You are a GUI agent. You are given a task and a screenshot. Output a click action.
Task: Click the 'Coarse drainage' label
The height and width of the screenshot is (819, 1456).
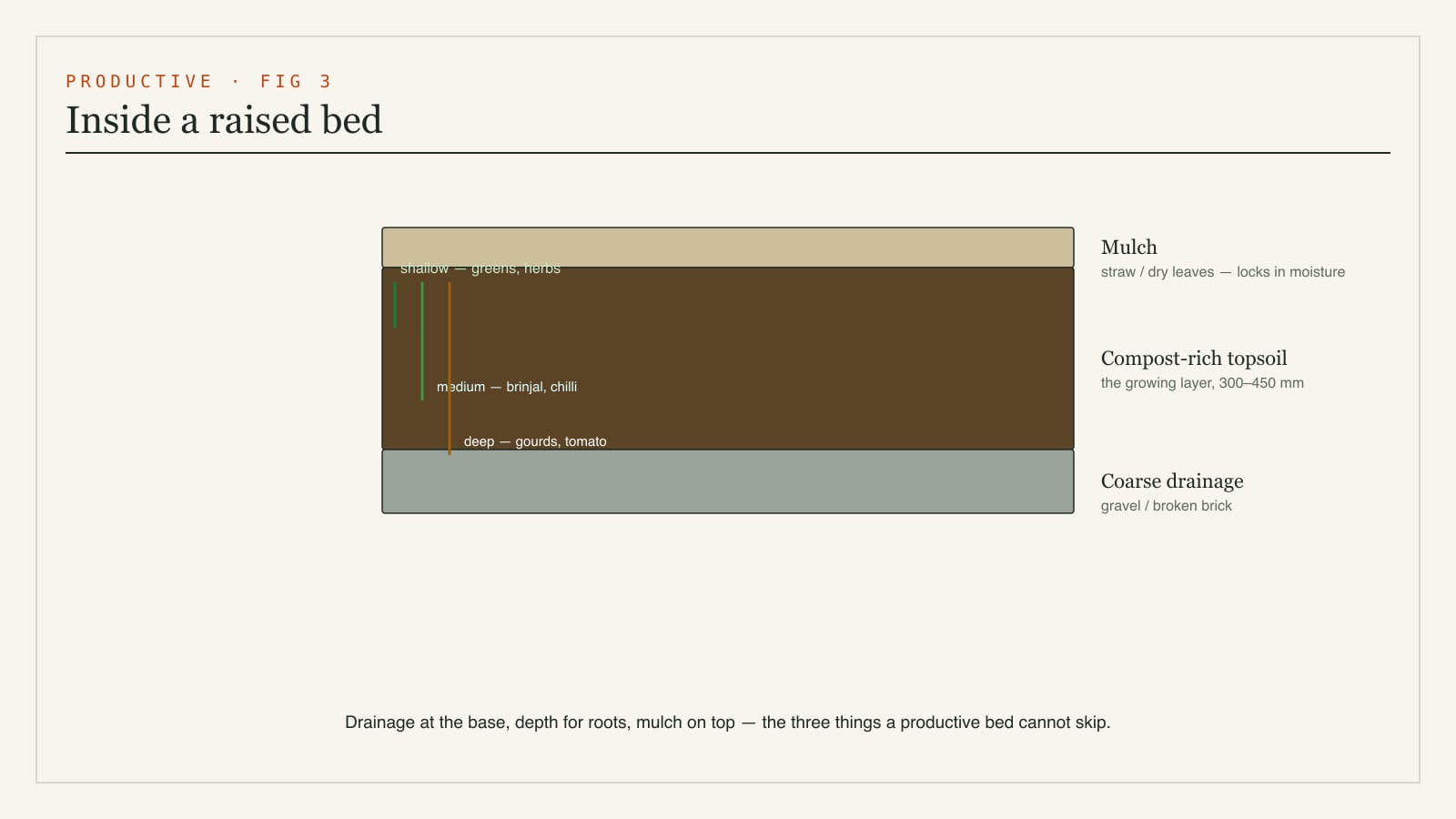(x=1172, y=481)
